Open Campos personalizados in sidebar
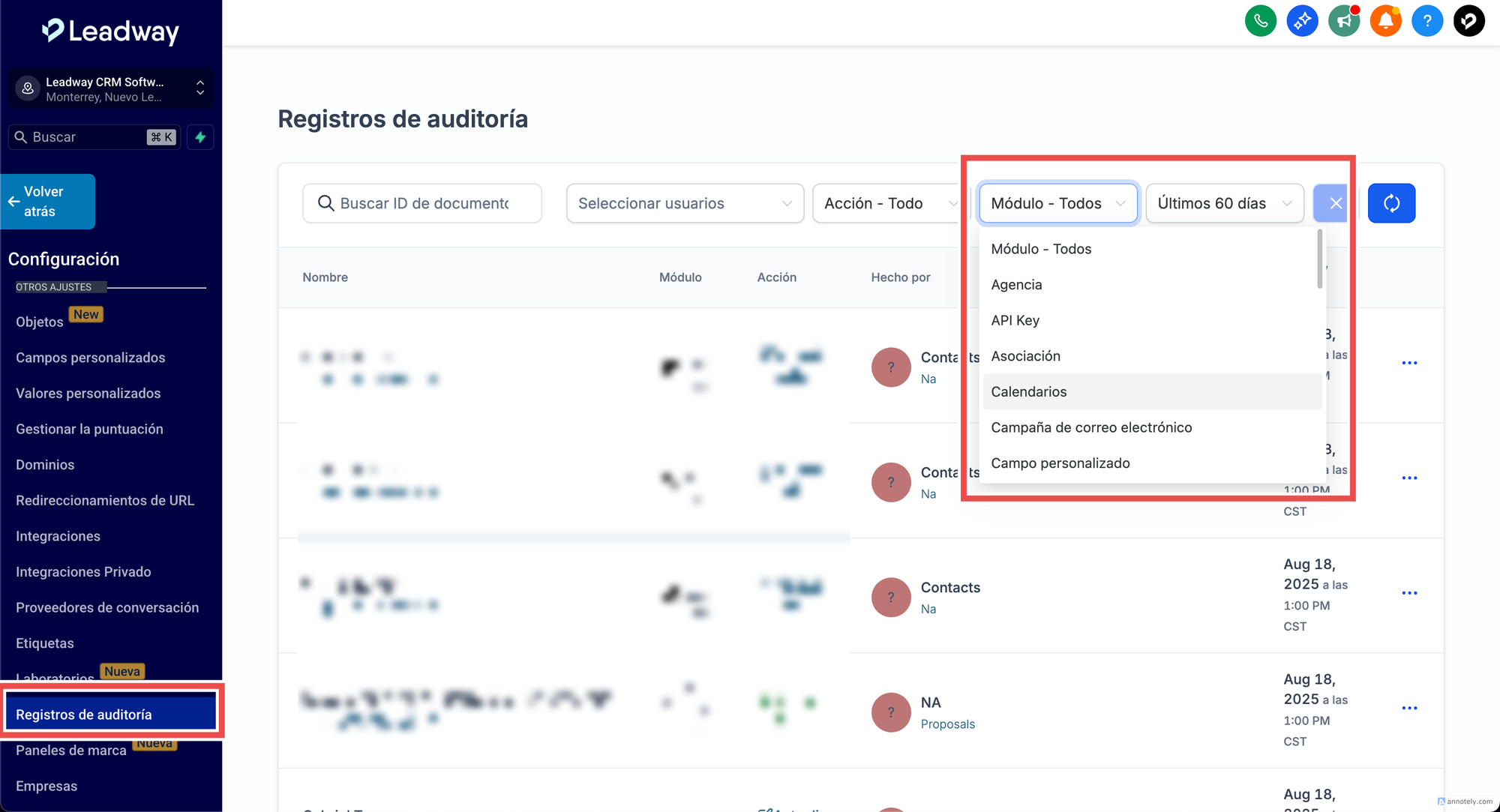Image resolution: width=1500 pixels, height=812 pixels. pos(90,358)
